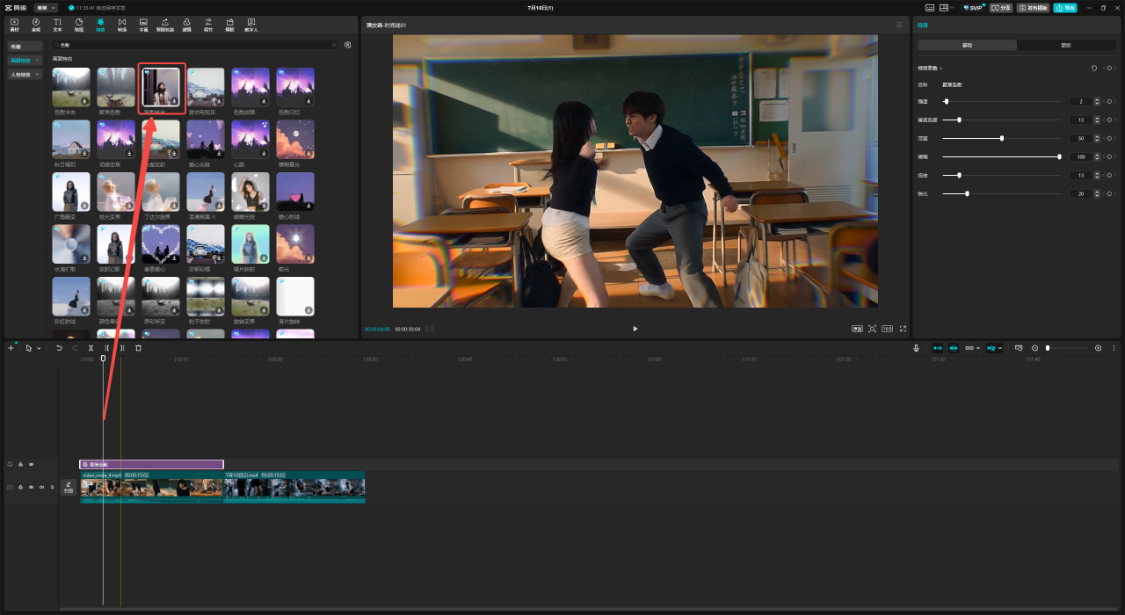Open the linkage dropdown arrow above the timeline
This screenshot has width=1125, height=615.
click(x=978, y=348)
